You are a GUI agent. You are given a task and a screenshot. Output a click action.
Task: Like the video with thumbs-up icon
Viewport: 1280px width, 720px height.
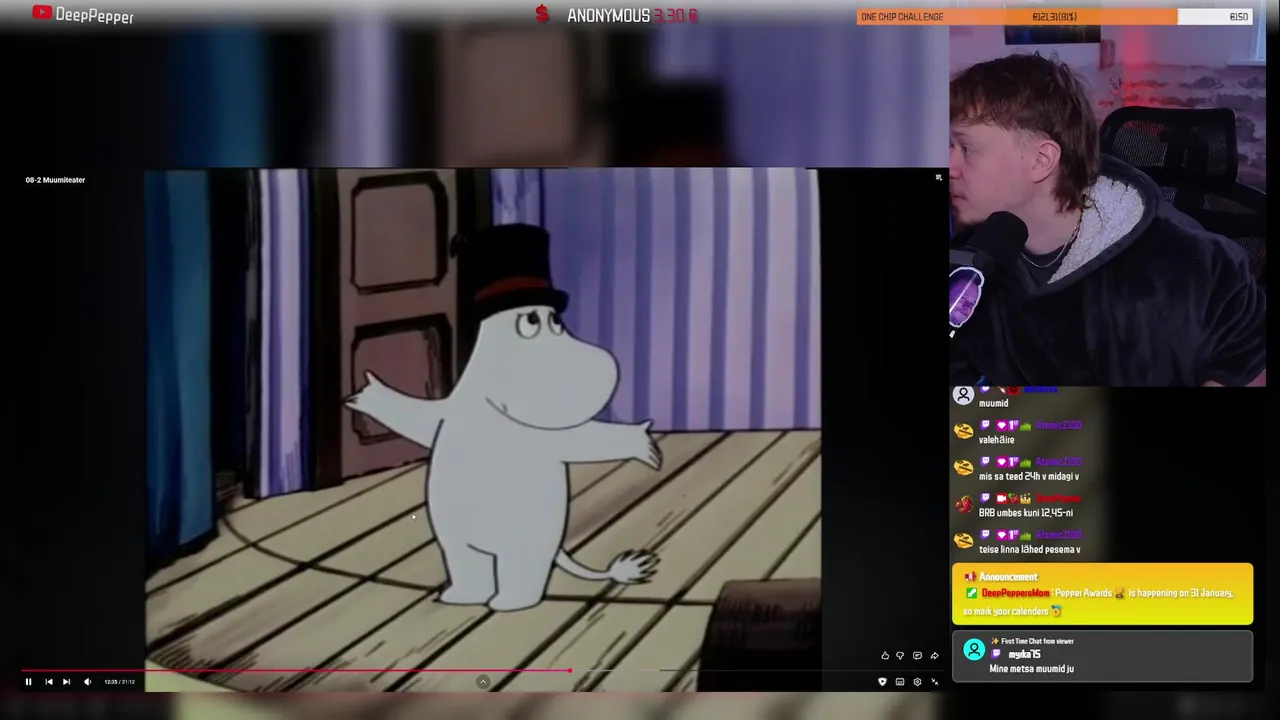pyautogui.click(x=885, y=656)
